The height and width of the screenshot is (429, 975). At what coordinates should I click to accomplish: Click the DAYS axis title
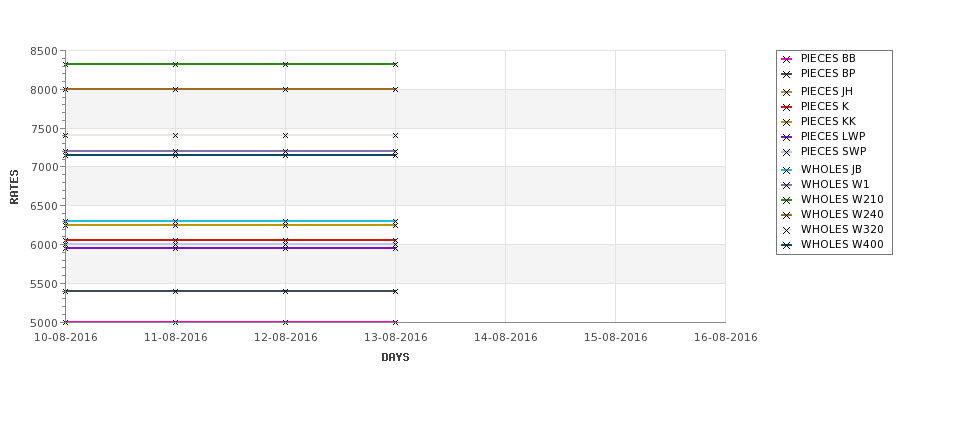pos(395,357)
